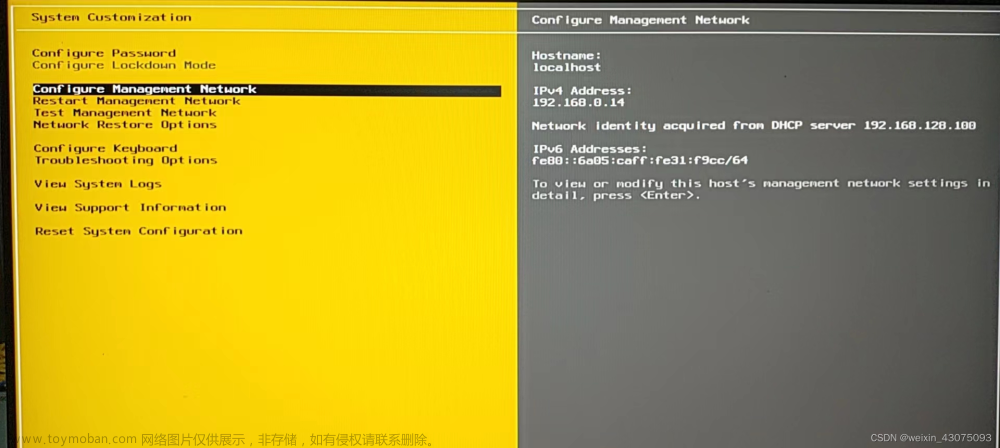1000x448 pixels.
Task: Select Configure Password menu entry
Action: tap(104, 53)
